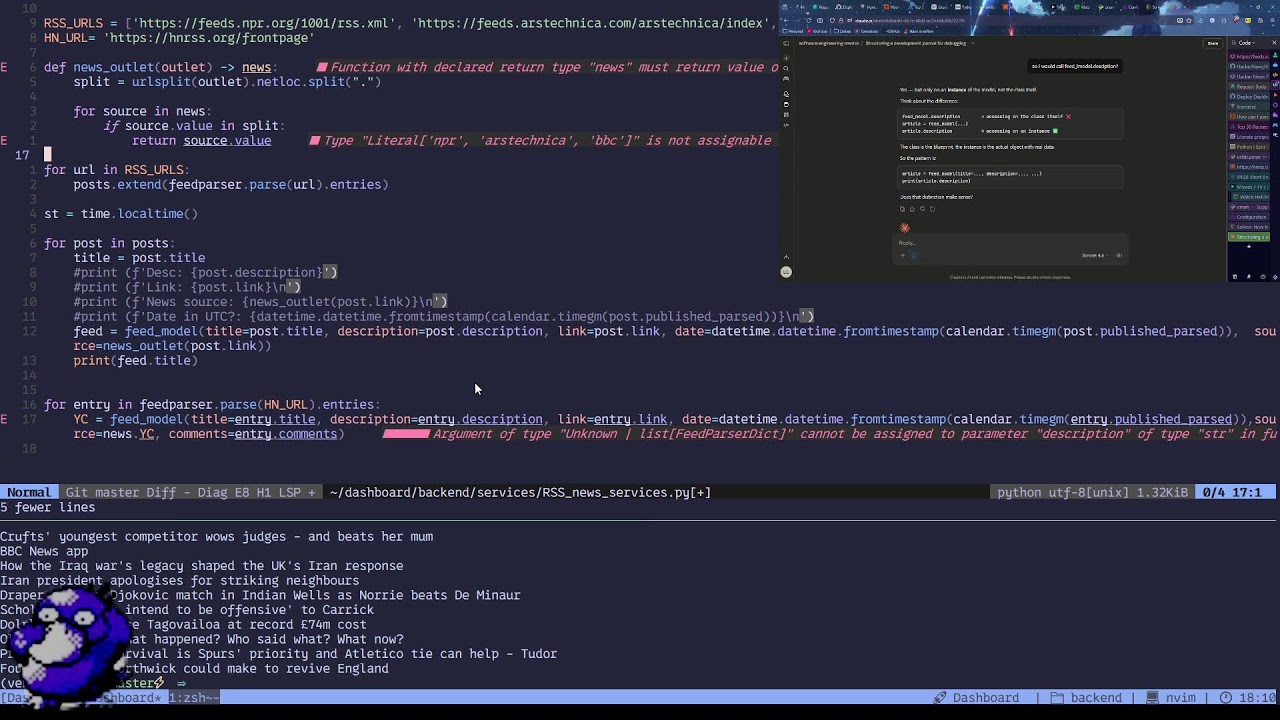Open the new tab plus in browser sidebar
Viewport: 1280px width, 720px height.
[1249, 246]
